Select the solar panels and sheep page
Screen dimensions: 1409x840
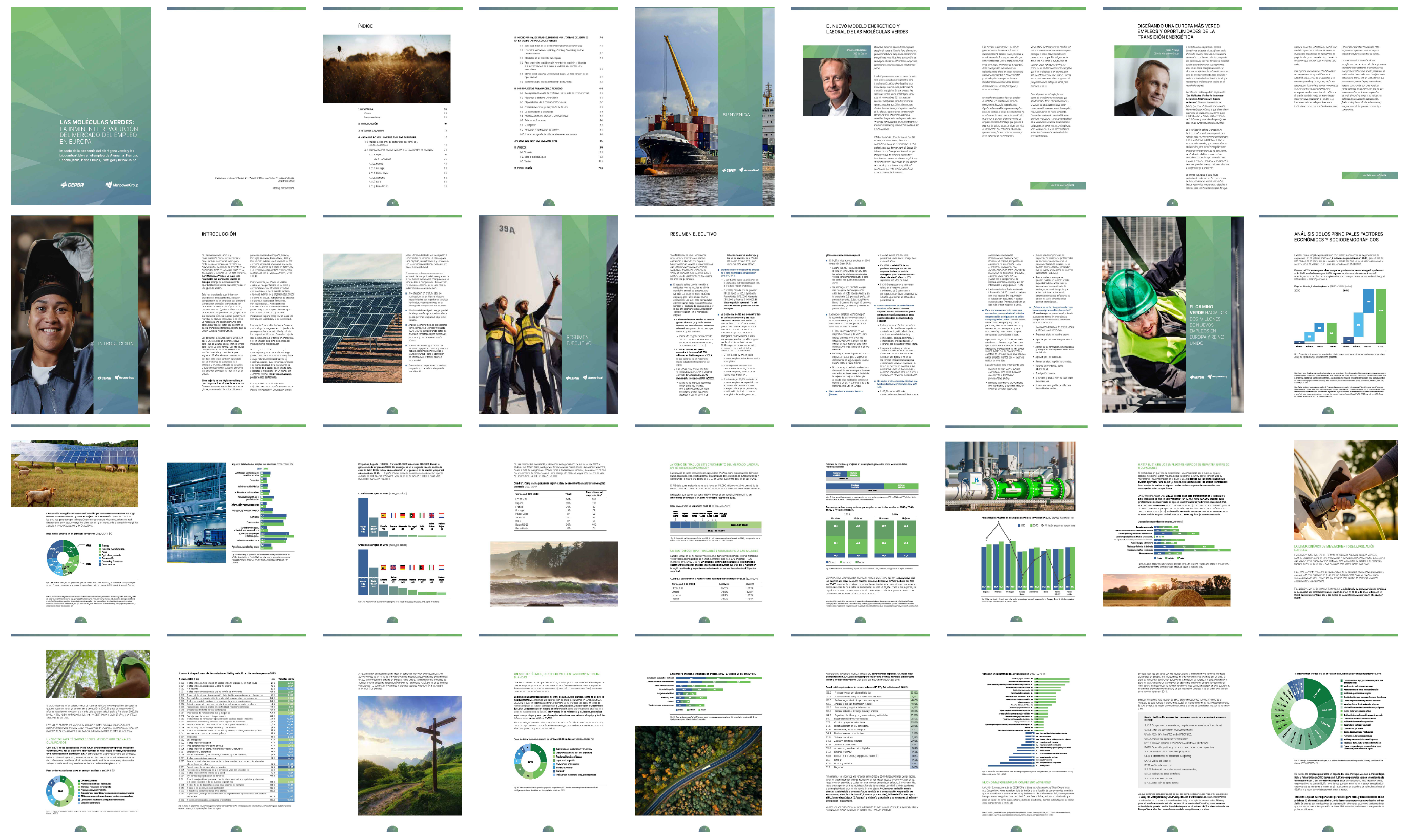pos(80,523)
